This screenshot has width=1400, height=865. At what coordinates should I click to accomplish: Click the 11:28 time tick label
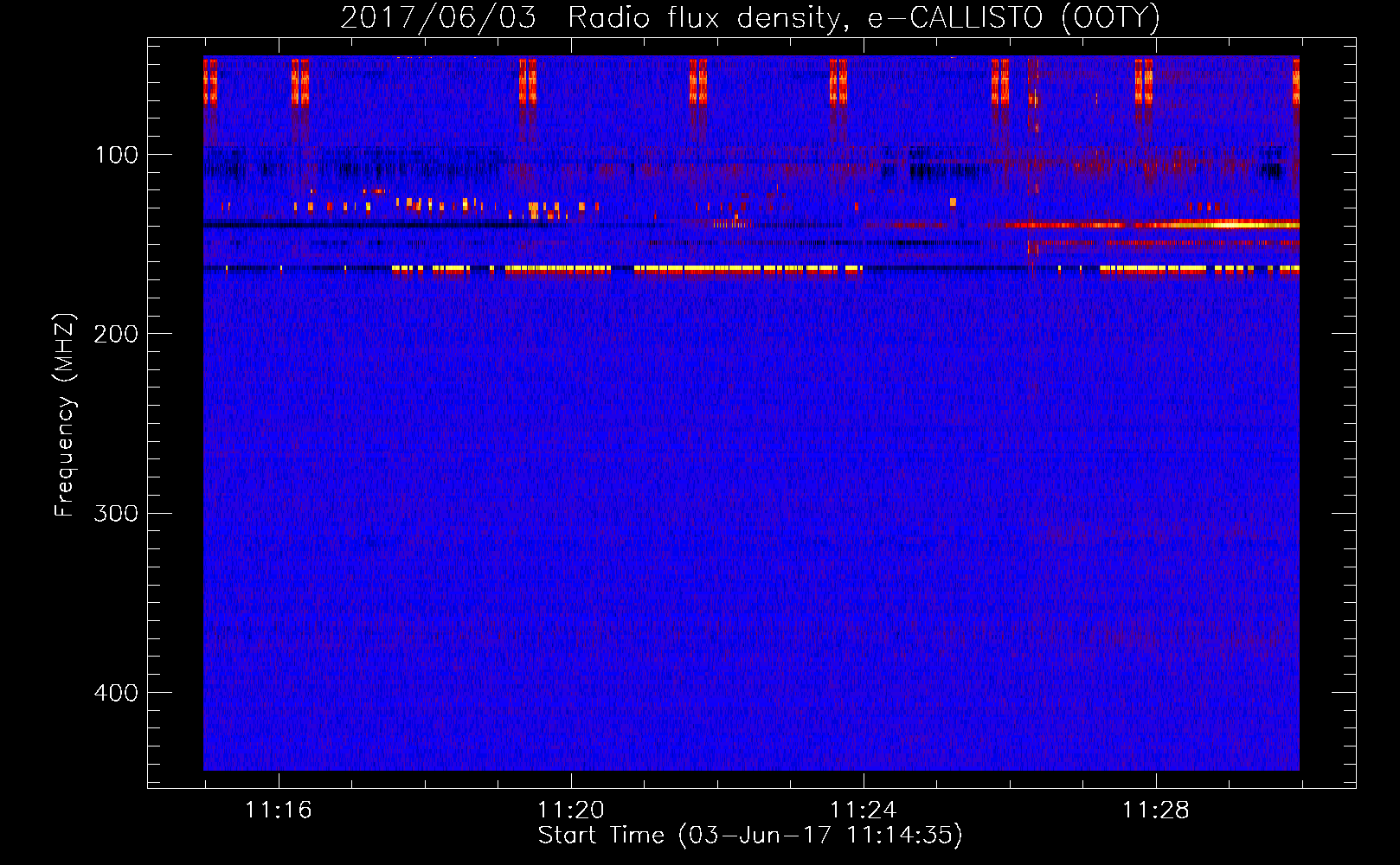(x=1156, y=811)
